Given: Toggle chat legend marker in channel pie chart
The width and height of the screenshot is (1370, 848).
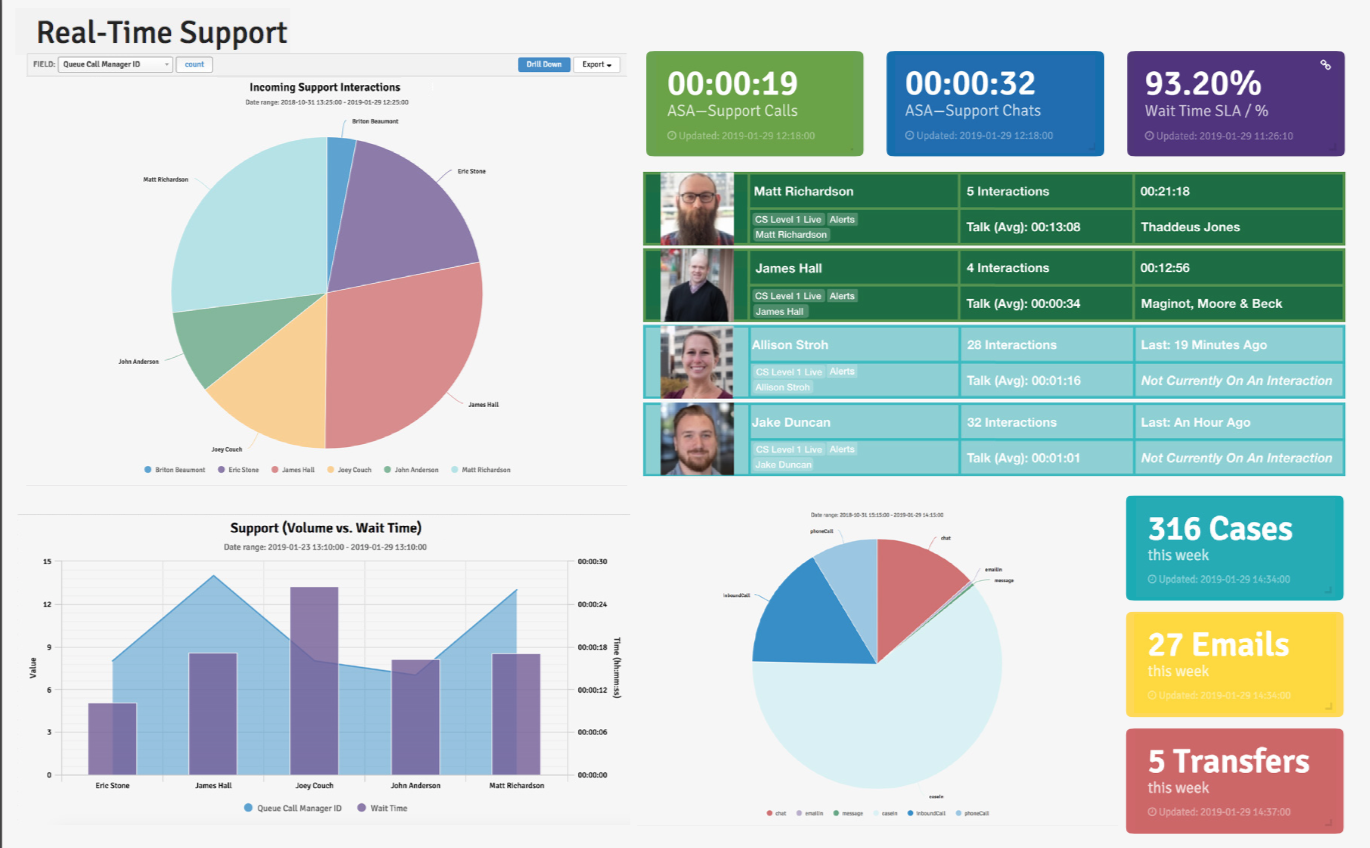Looking at the screenshot, I should click(x=769, y=813).
